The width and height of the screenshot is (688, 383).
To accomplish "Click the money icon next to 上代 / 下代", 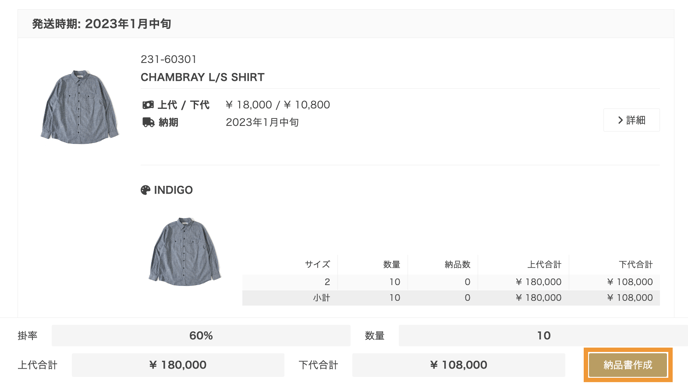I will [148, 105].
